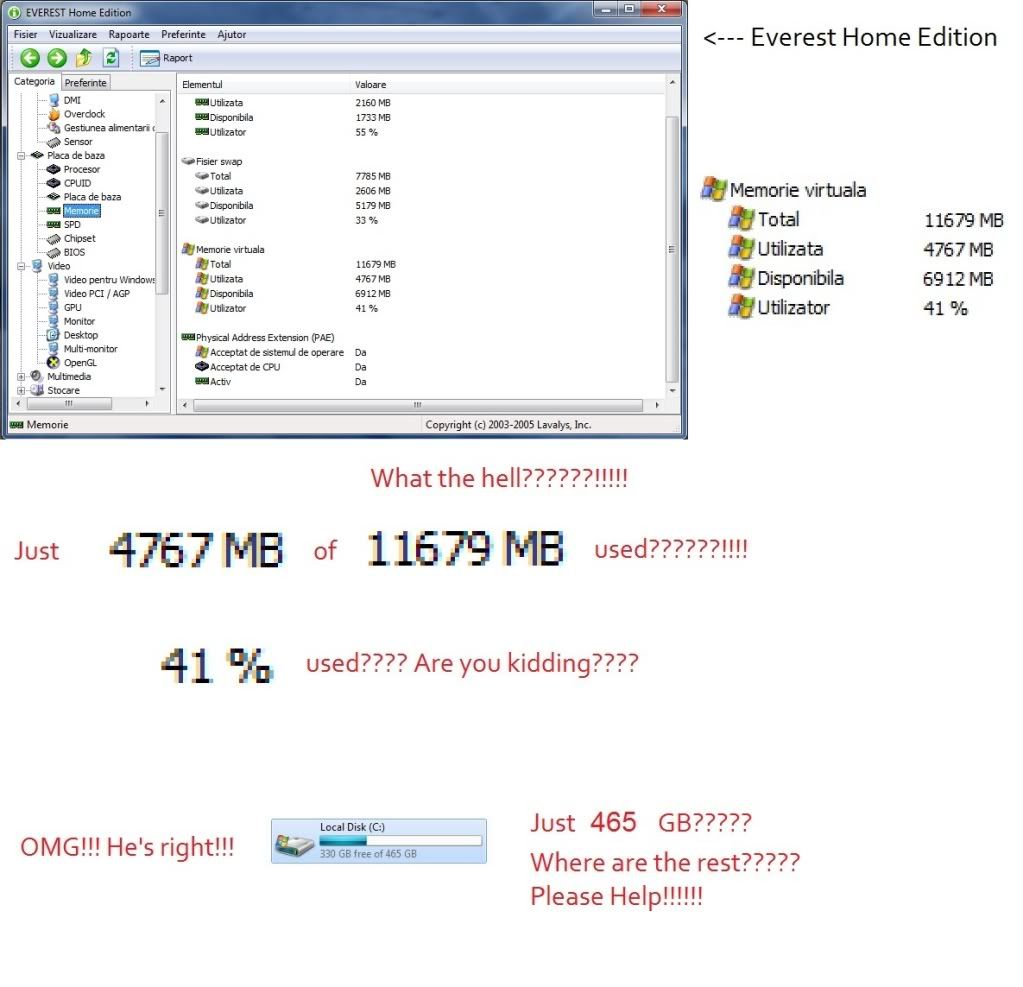This screenshot has width=1023, height=987.
Task: Open the Raport wizard from the toolbar
Action: (166, 58)
